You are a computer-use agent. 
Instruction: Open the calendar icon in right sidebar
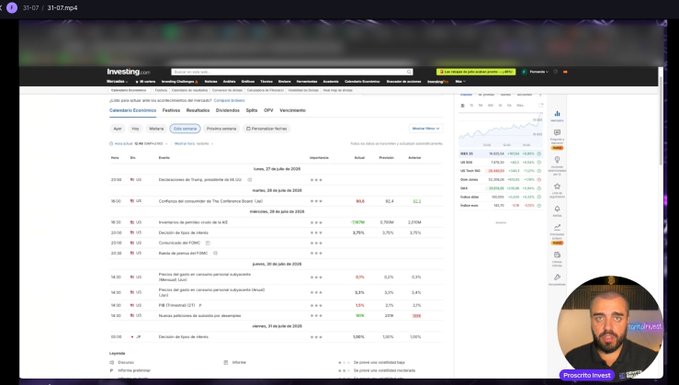pyautogui.click(x=557, y=255)
